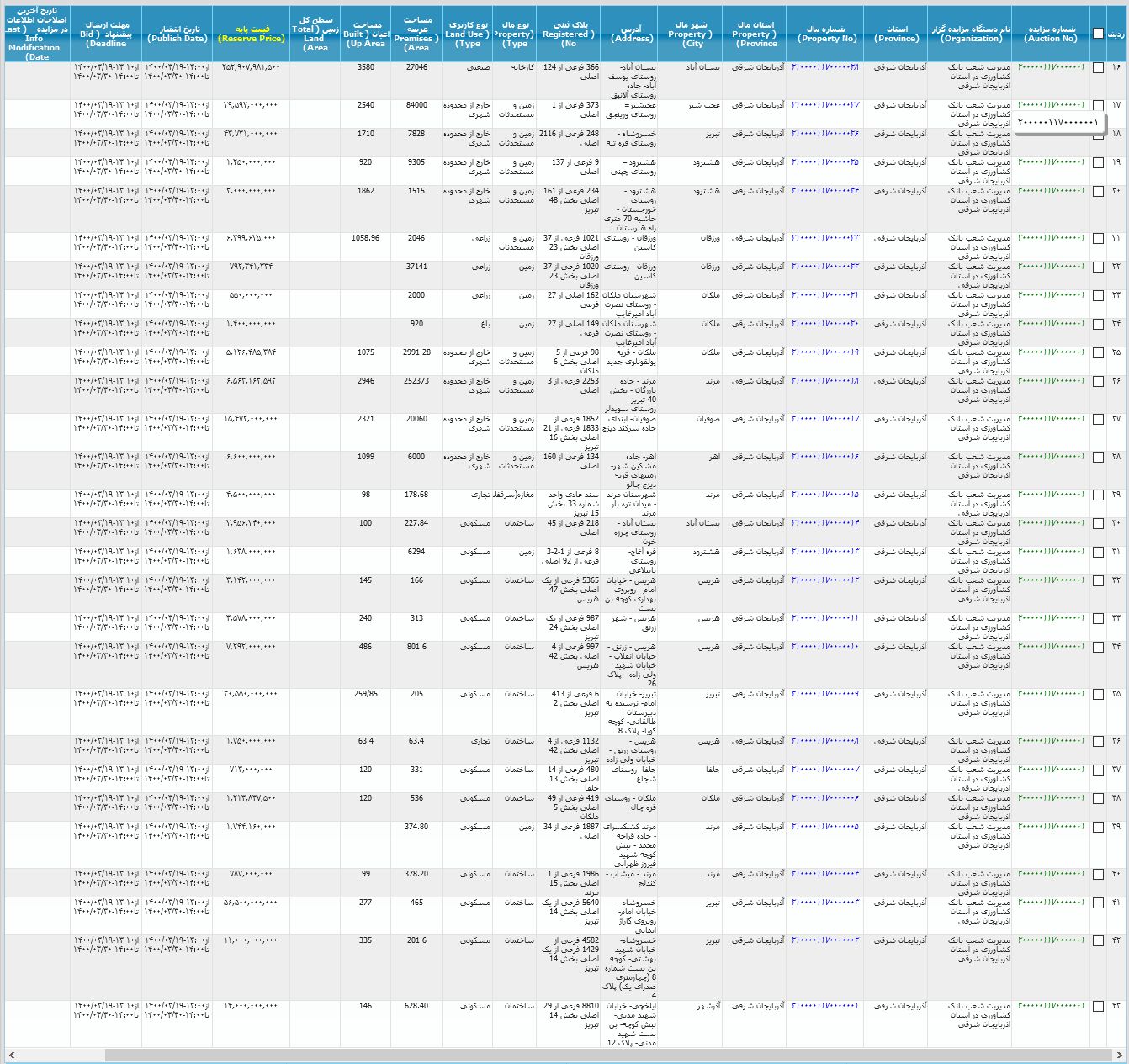The image size is (1129, 1064).
Task: Open property number link ending in 27
Action: click(x=825, y=105)
